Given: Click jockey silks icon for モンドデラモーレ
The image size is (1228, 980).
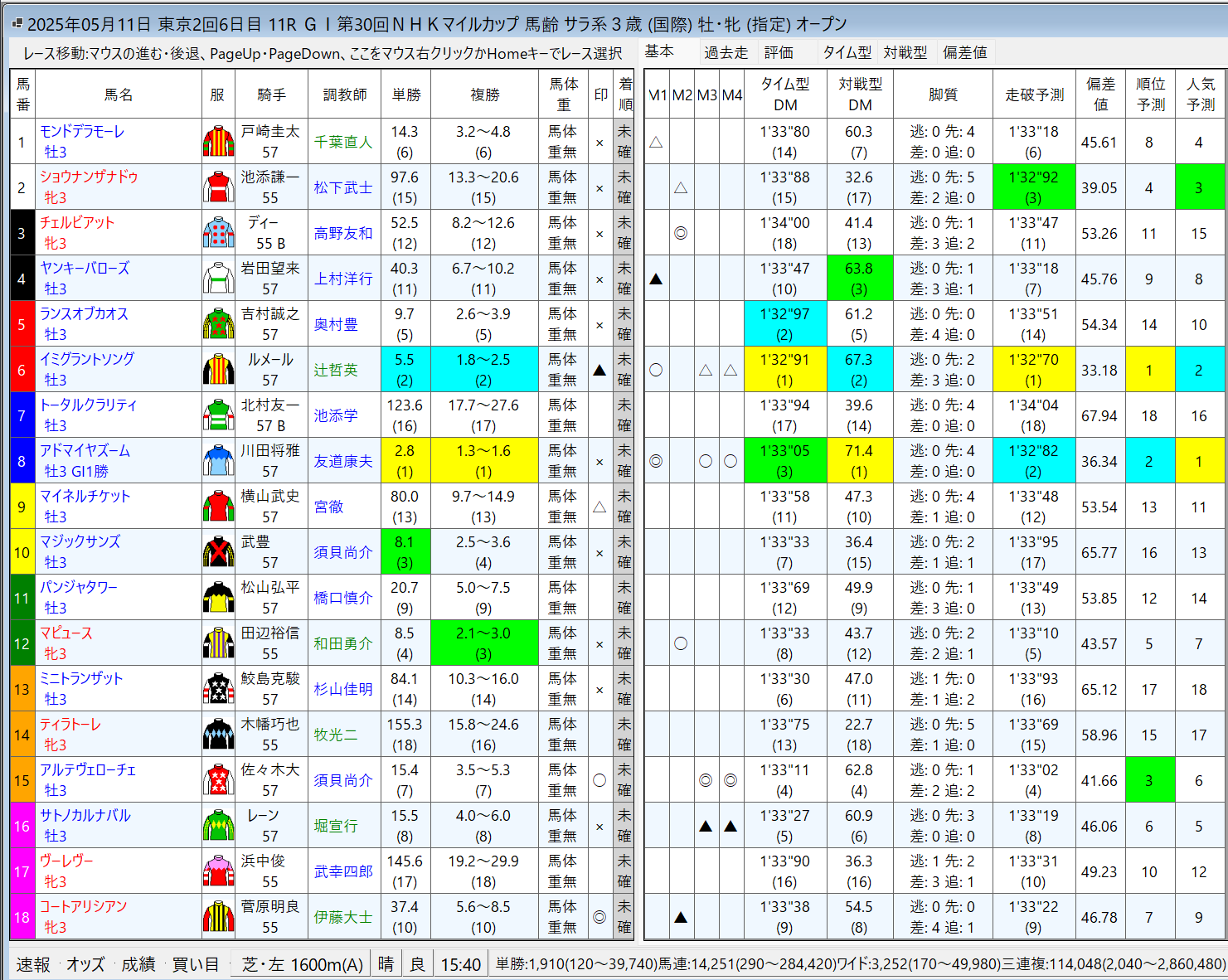Looking at the screenshot, I should [x=218, y=142].
